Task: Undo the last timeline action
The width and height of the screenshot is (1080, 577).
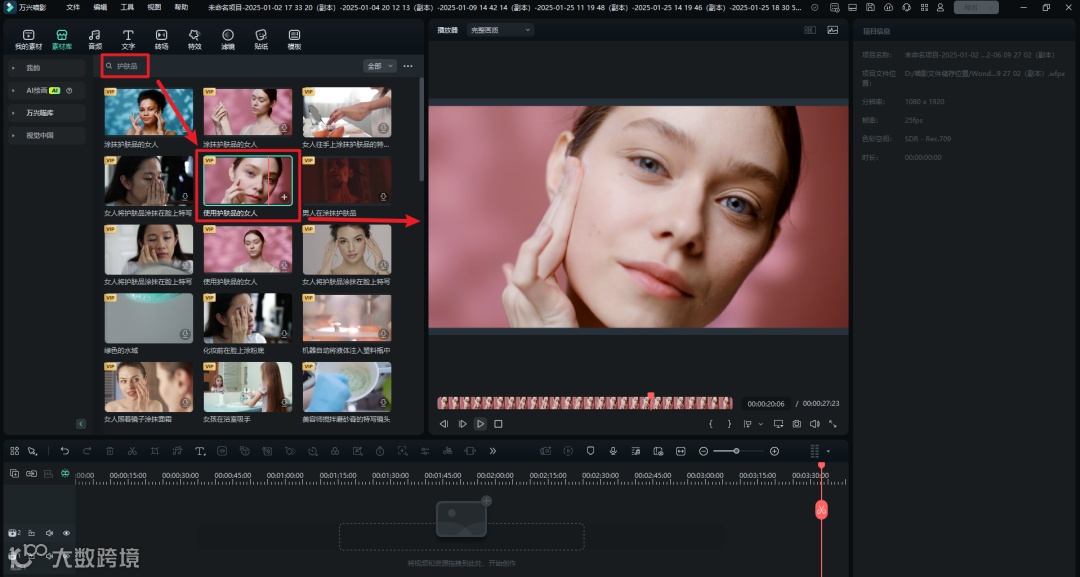Action: pyautogui.click(x=65, y=451)
